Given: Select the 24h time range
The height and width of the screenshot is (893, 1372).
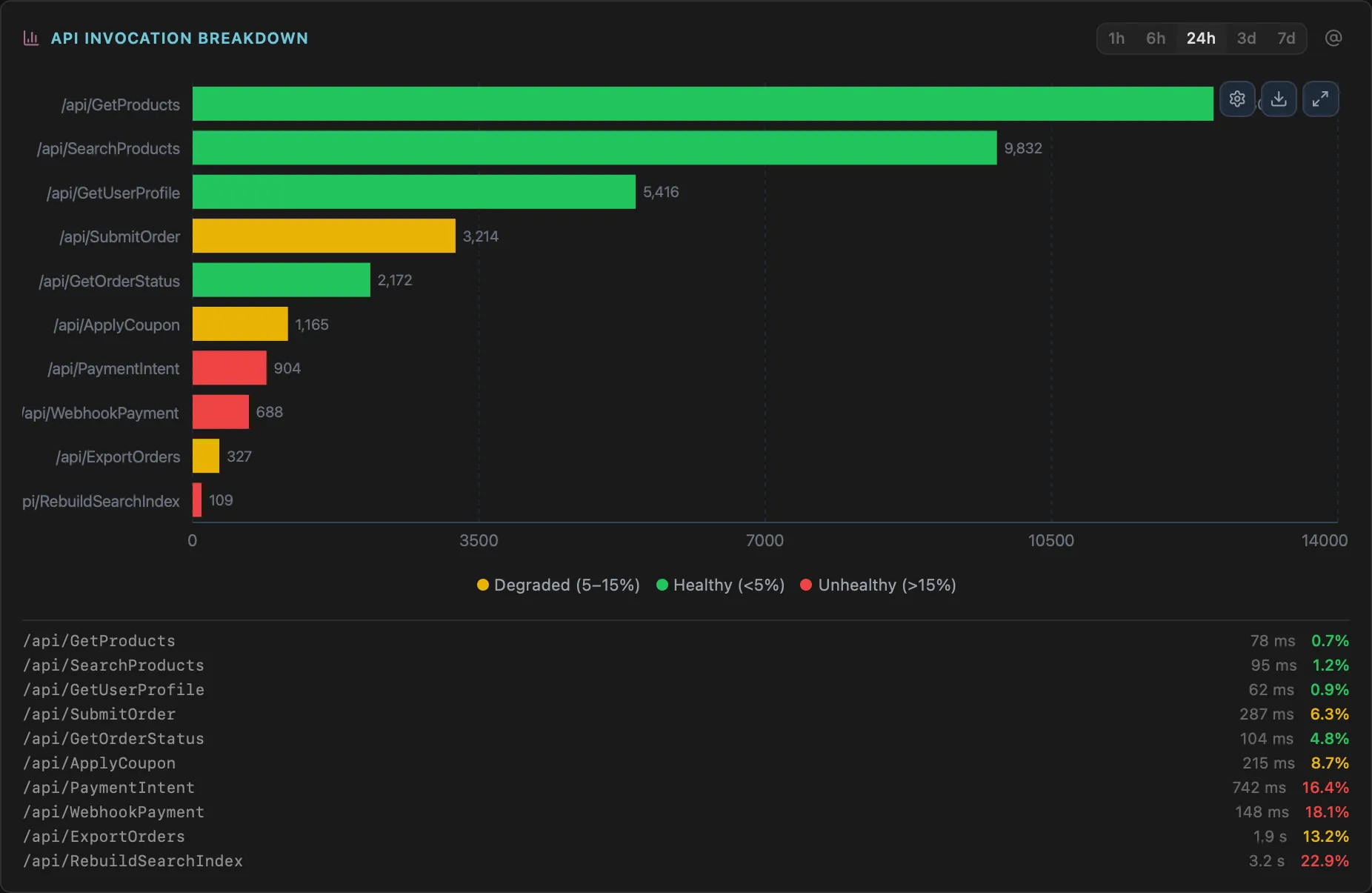Looking at the screenshot, I should click(x=1200, y=39).
